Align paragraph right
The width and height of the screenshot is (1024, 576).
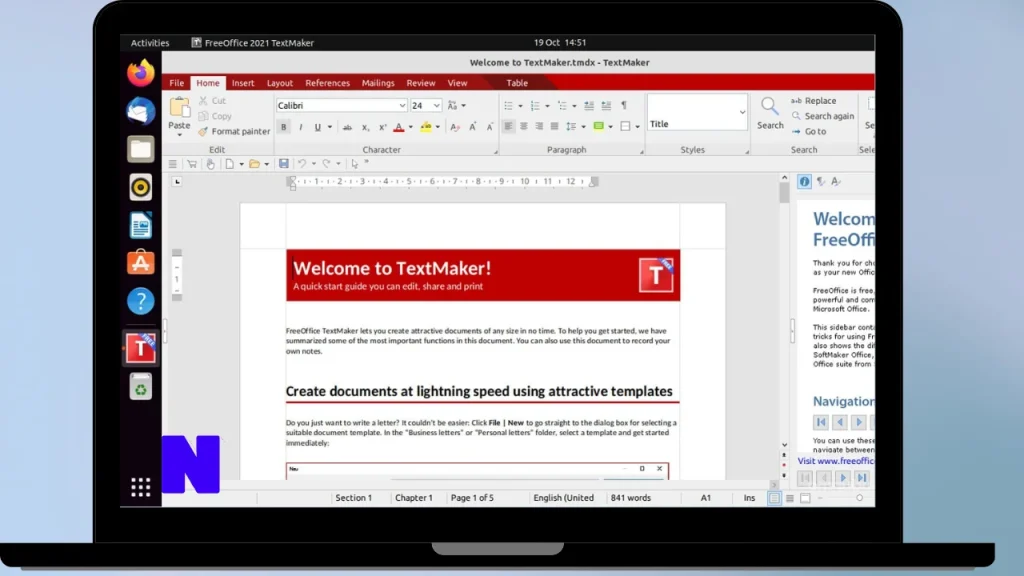click(539, 126)
